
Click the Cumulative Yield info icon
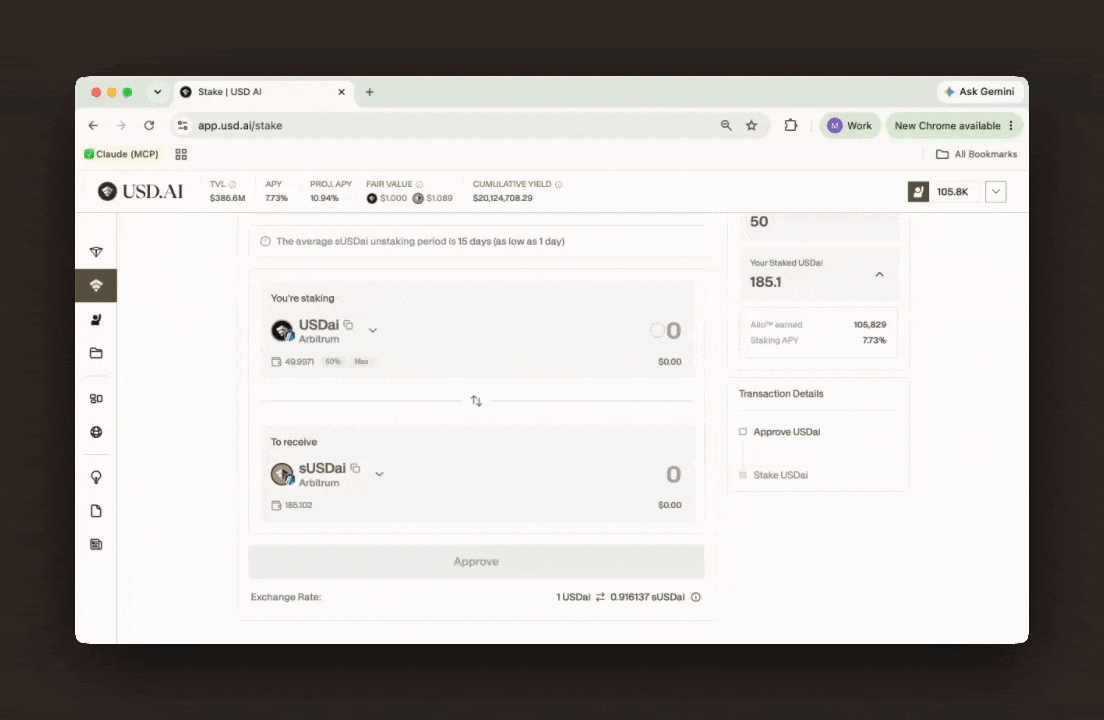558,184
